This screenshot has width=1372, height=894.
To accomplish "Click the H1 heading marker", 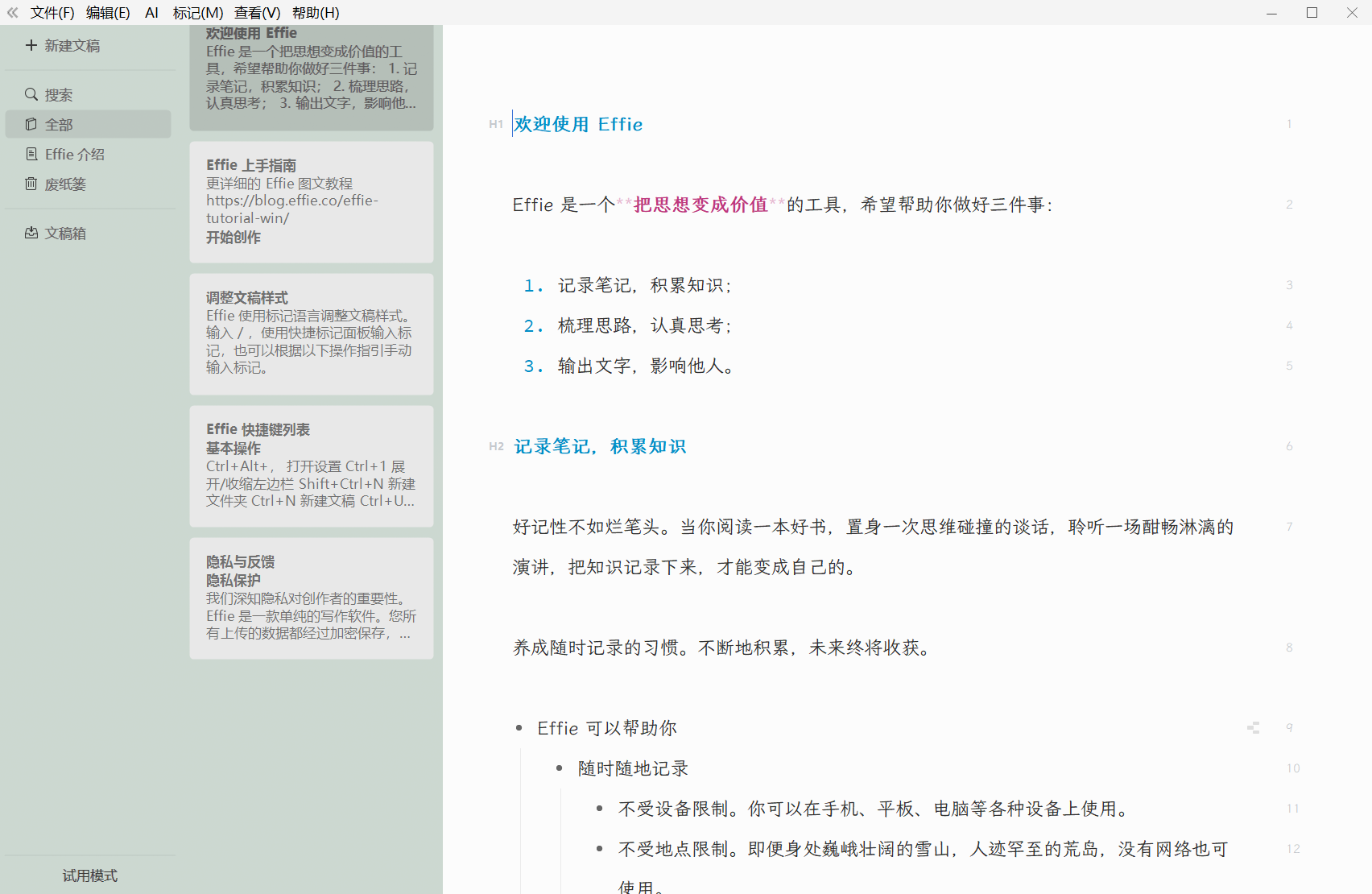I will [496, 124].
